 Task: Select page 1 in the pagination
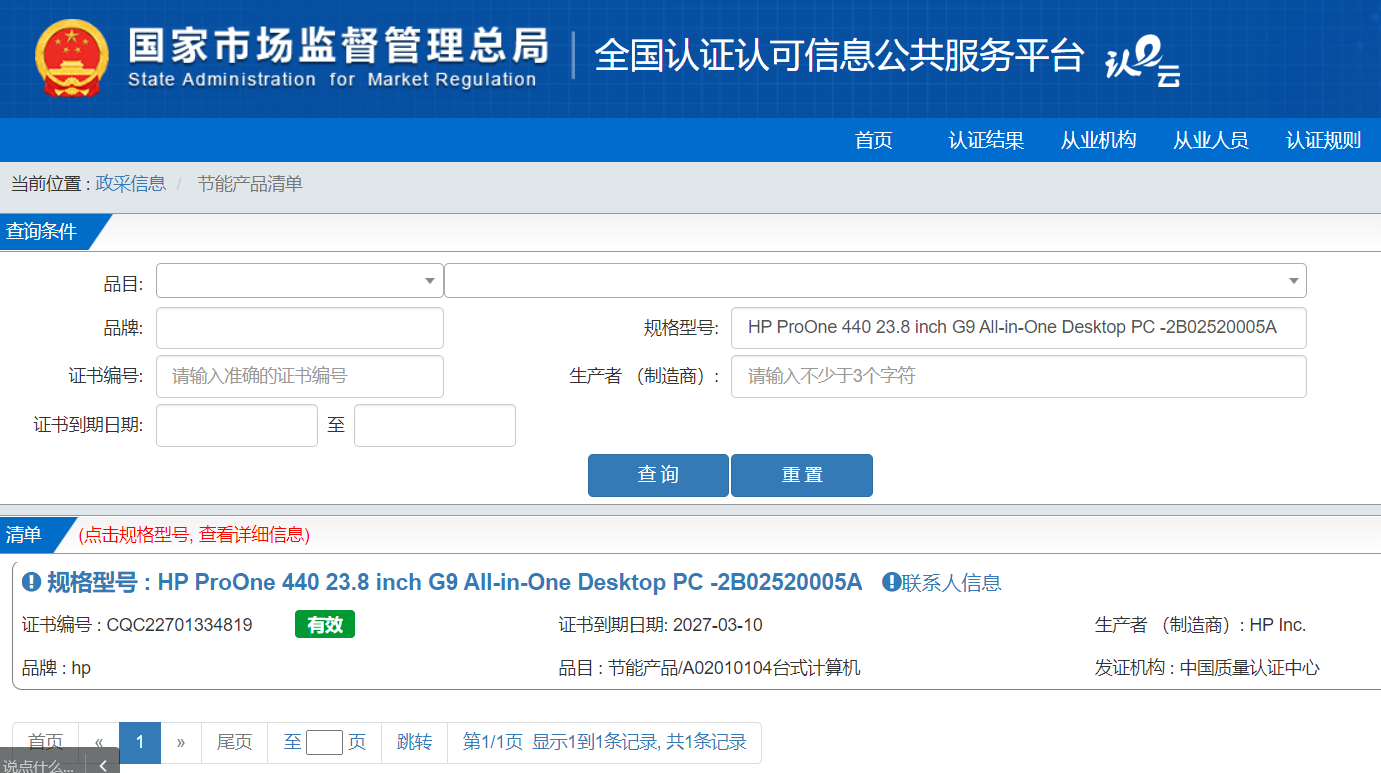(140, 742)
